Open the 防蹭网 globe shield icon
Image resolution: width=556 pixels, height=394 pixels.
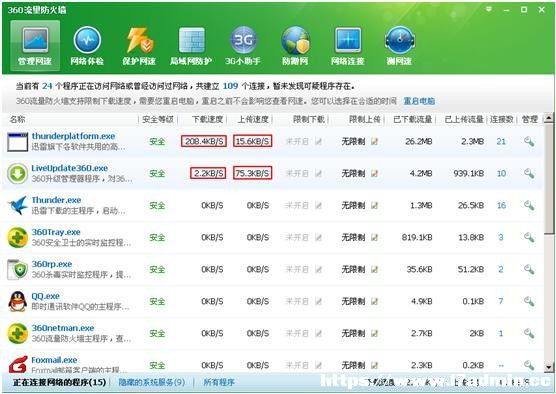pos(295,45)
